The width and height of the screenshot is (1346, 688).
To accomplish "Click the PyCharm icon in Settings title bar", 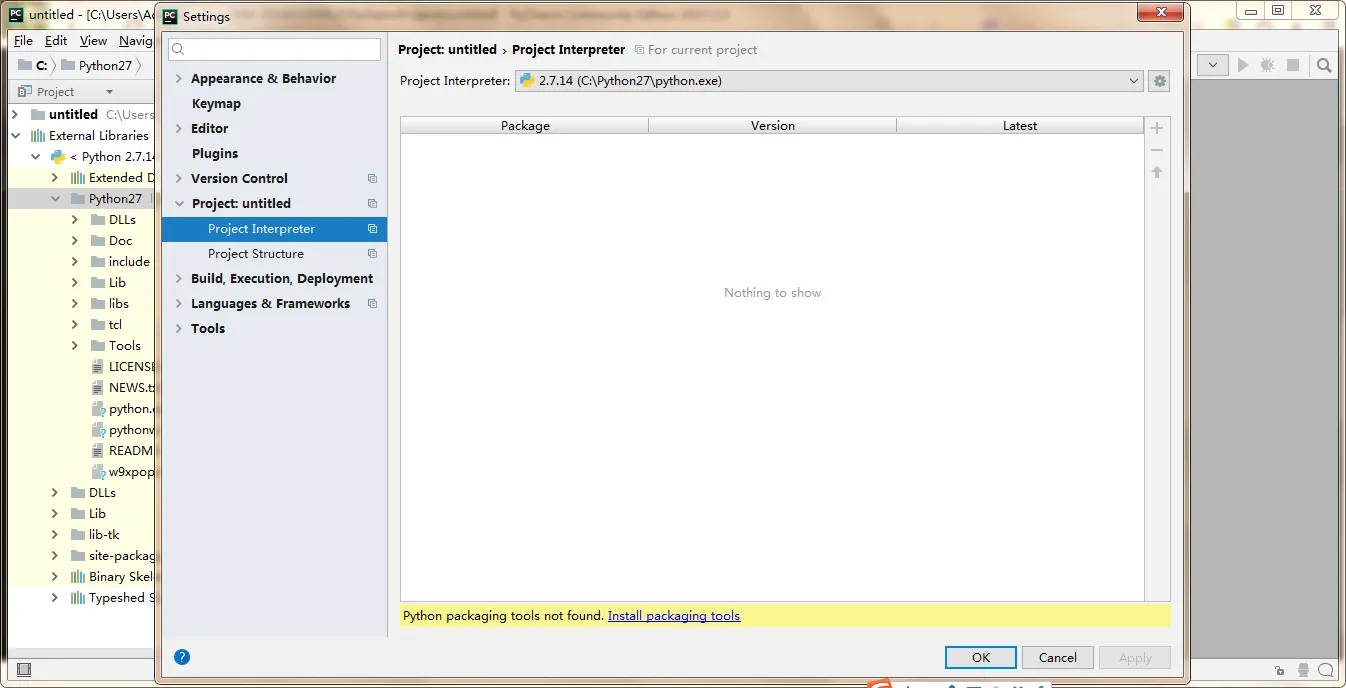I will point(171,16).
